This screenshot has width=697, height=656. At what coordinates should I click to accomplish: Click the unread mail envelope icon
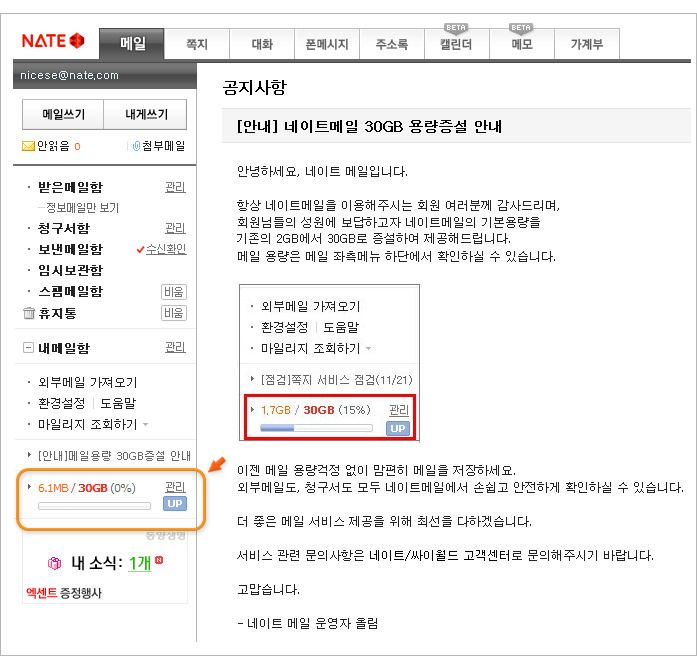(x=28, y=146)
